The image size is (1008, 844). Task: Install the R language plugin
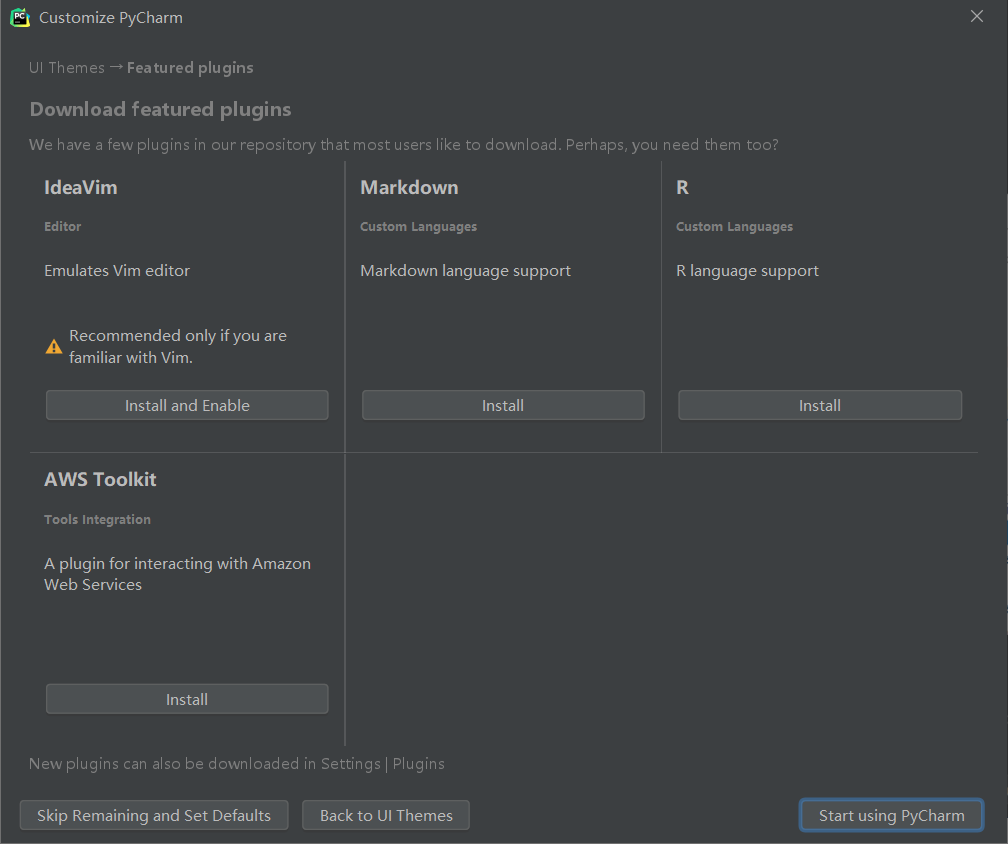click(x=820, y=406)
